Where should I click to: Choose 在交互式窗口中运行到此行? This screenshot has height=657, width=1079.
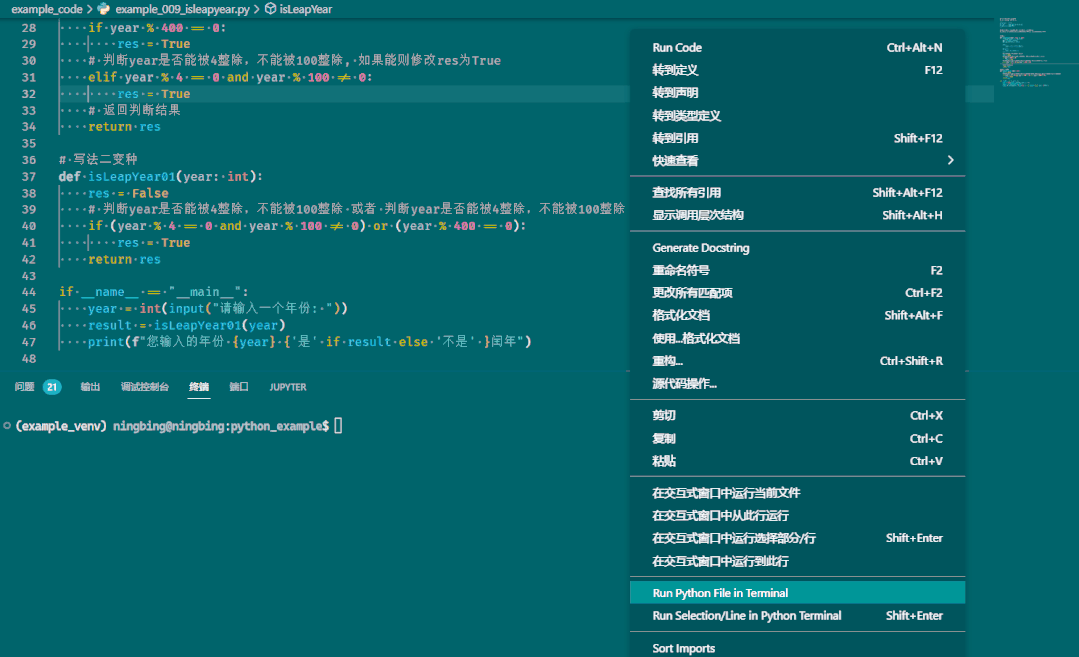(797, 561)
